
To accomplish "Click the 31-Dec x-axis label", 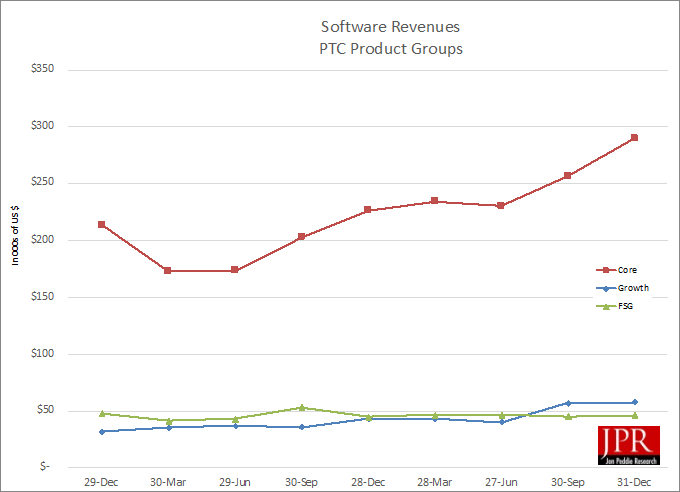I will coord(634,482).
